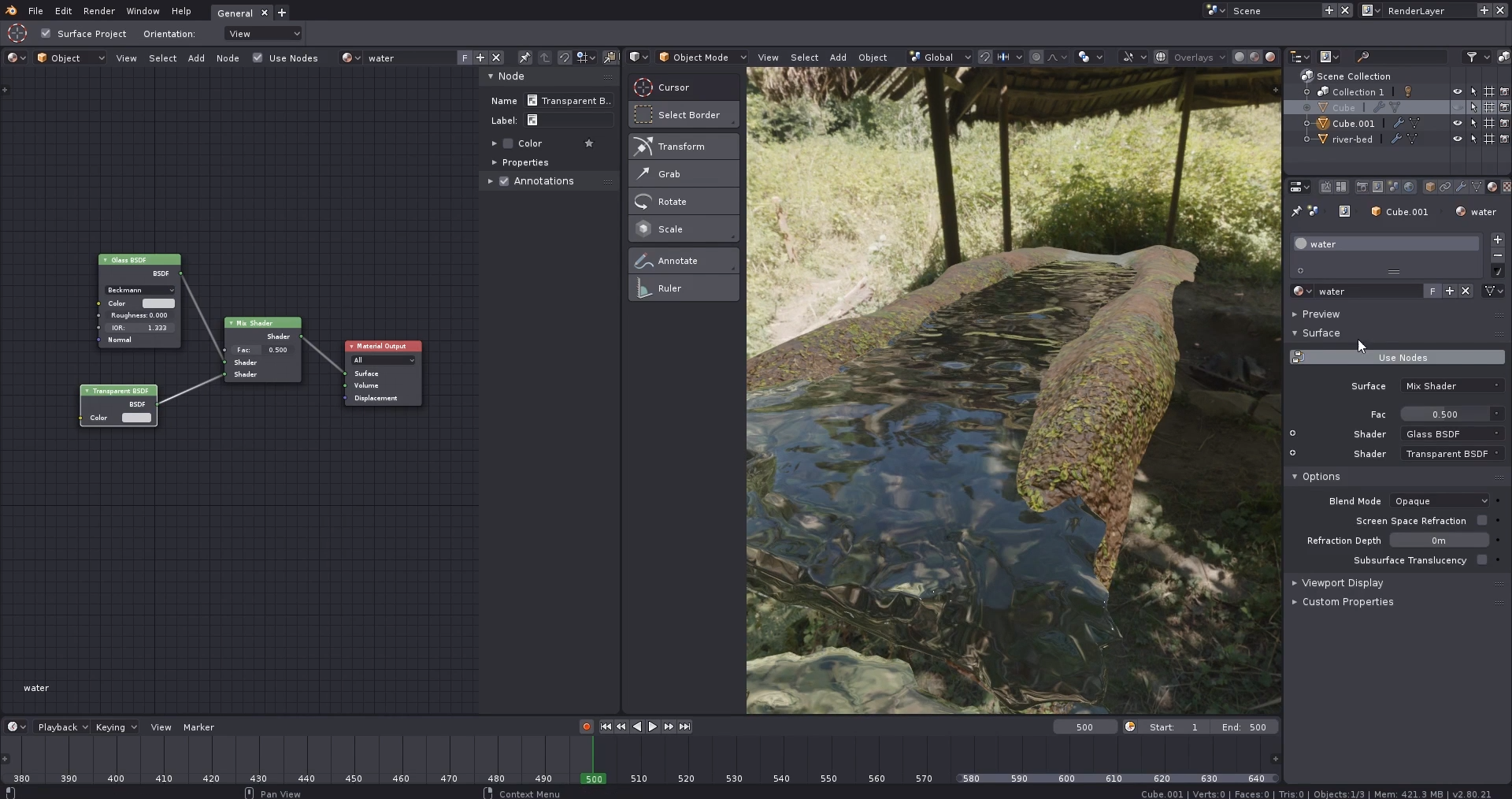Click the auto keying record button
The width and height of the screenshot is (1512, 799).
click(x=586, y=727)
